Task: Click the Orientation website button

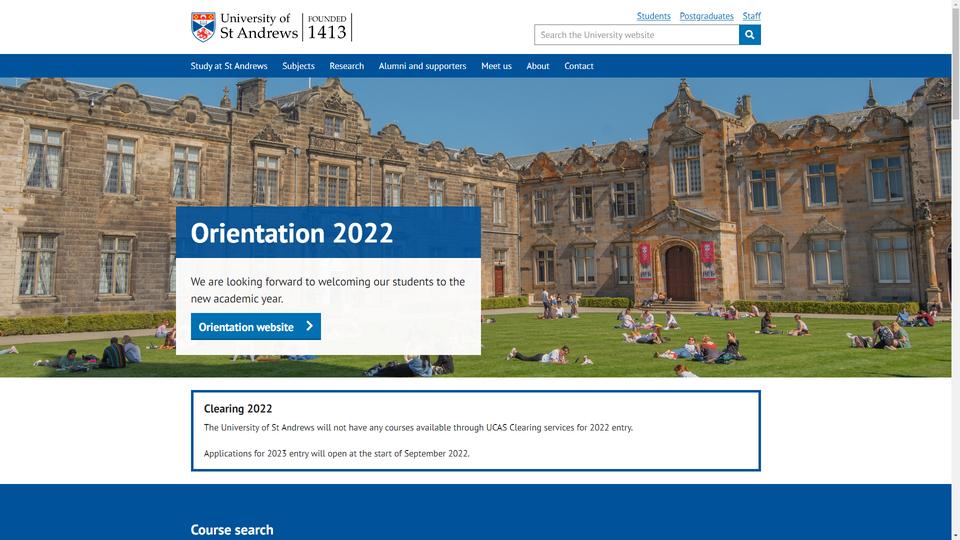Action: [255, 326]
